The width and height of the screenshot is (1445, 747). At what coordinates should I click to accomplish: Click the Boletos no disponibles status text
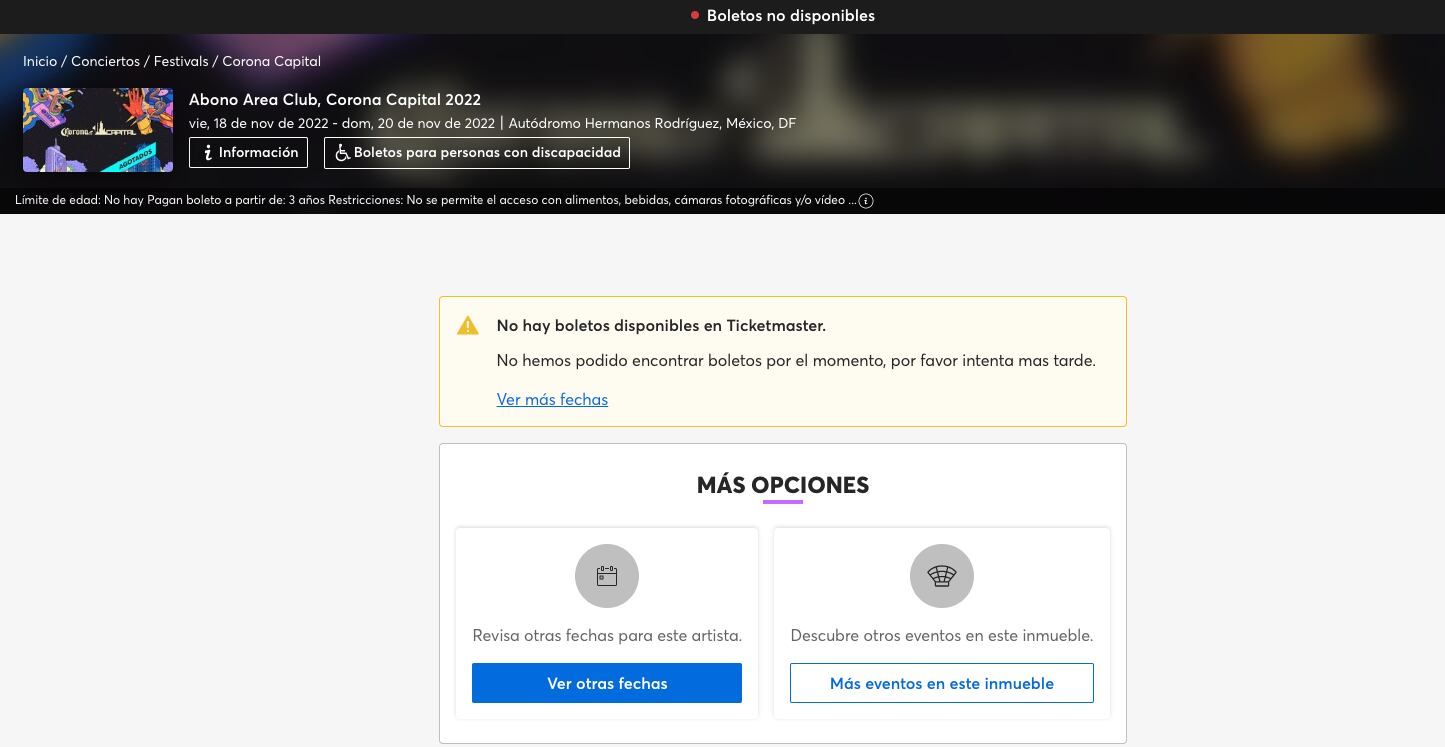[790, 16]
